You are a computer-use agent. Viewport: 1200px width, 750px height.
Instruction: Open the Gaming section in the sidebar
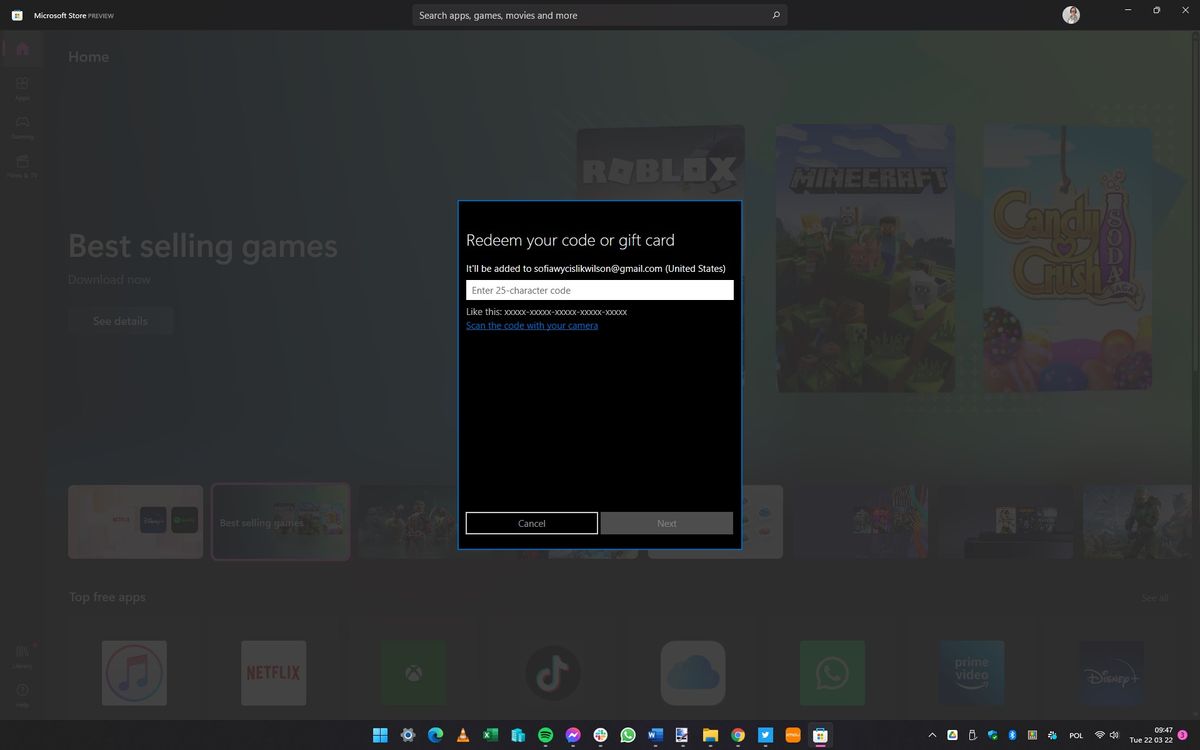[21, 126]
